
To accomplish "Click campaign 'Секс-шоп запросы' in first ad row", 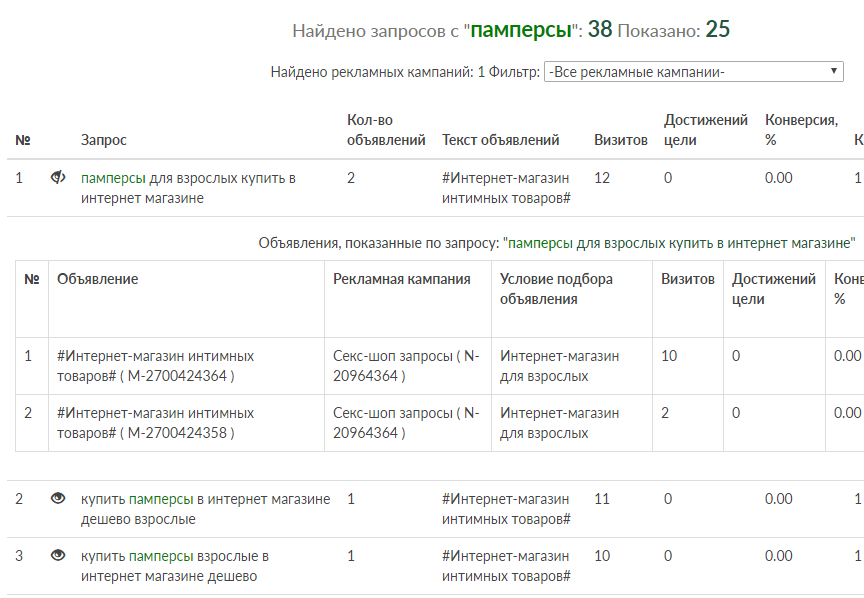I will pyautogui.click(x=406, y=366).
